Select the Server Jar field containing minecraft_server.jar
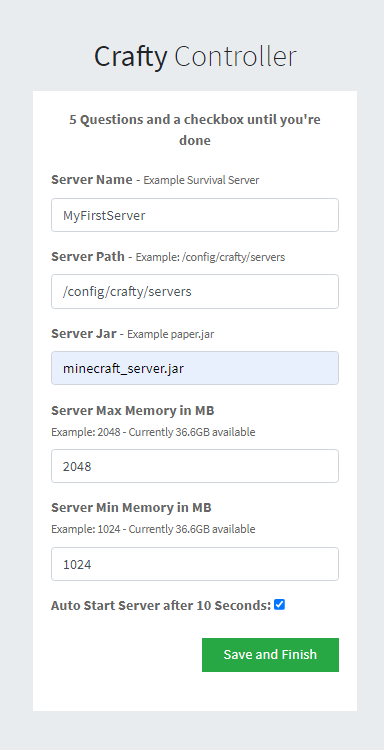The height and width of the screenshot is (750, 384). tap(195, 368)
